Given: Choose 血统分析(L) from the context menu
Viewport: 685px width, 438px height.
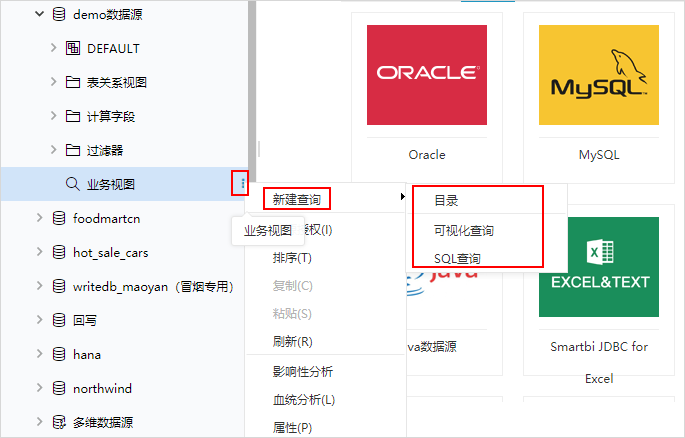Looking at the screenshot, I should (x=304, y=399).
